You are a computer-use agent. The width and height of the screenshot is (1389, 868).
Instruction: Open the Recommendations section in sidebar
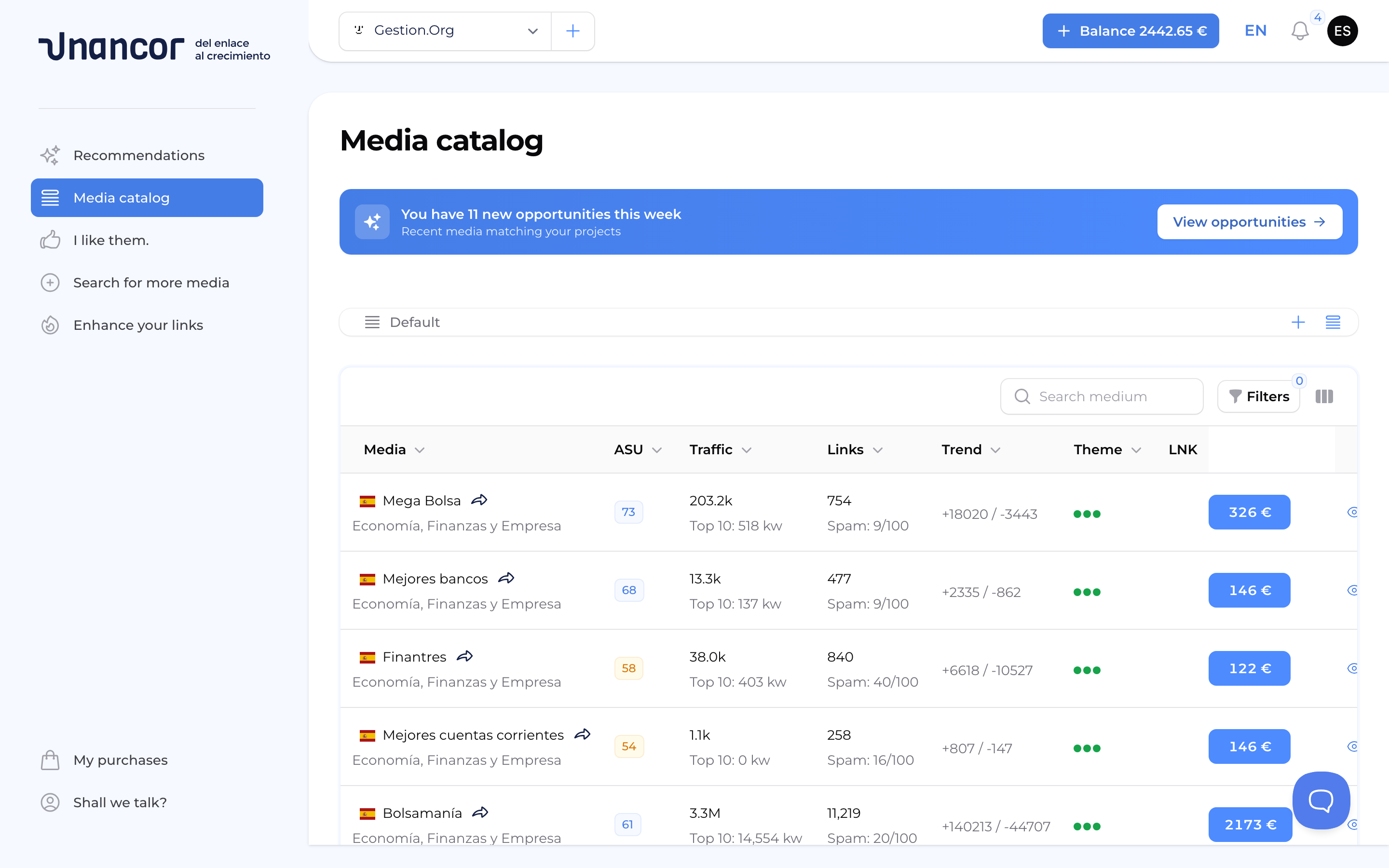[x=138, y=155]
